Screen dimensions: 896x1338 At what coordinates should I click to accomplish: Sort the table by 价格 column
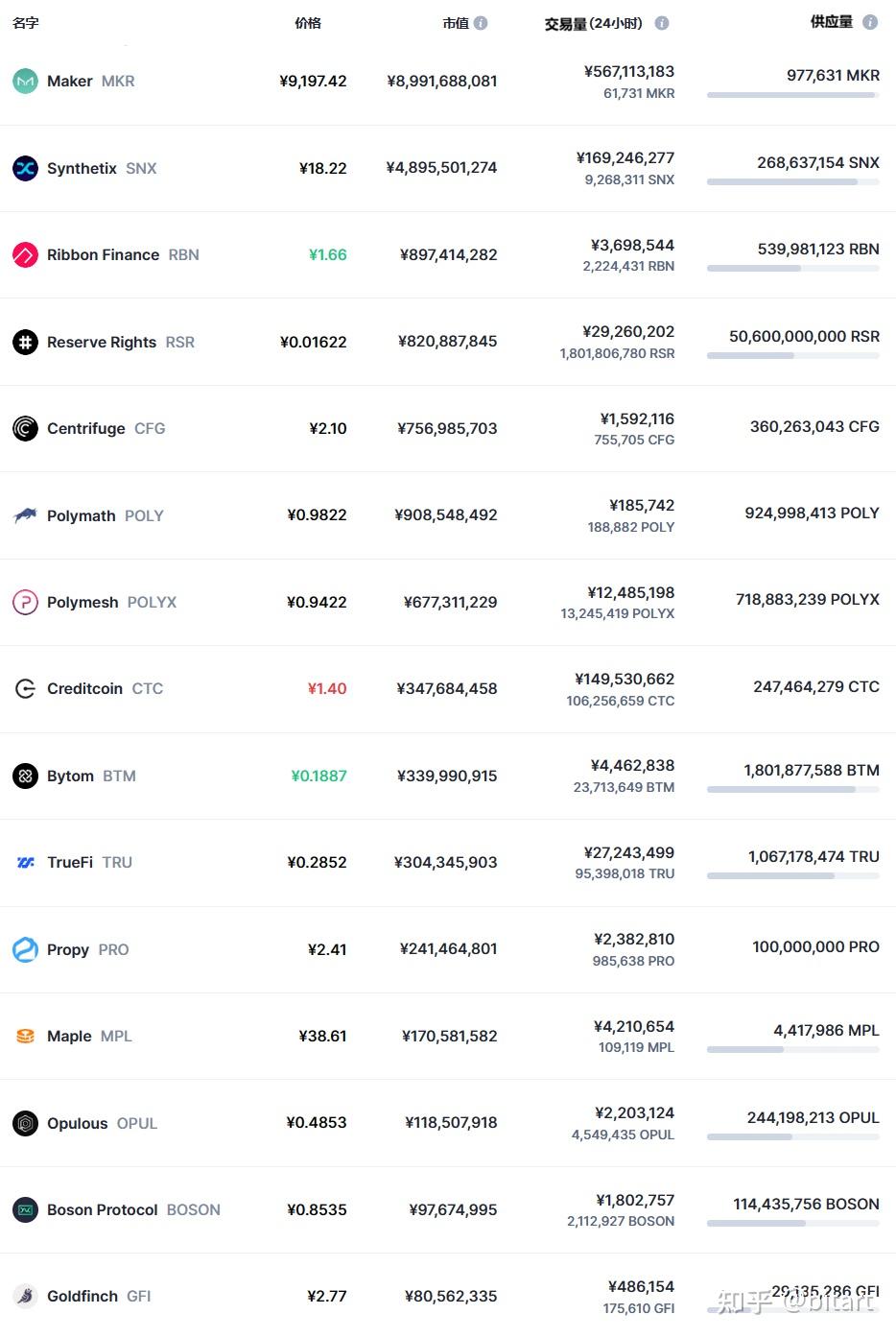(x=308, y=23)
